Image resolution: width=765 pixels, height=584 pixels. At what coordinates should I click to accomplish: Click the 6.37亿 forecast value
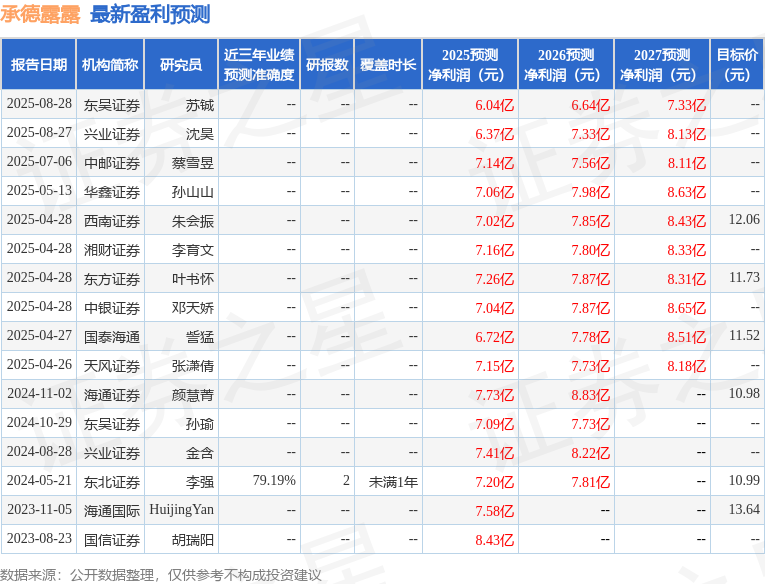click(x=495, y=134)
